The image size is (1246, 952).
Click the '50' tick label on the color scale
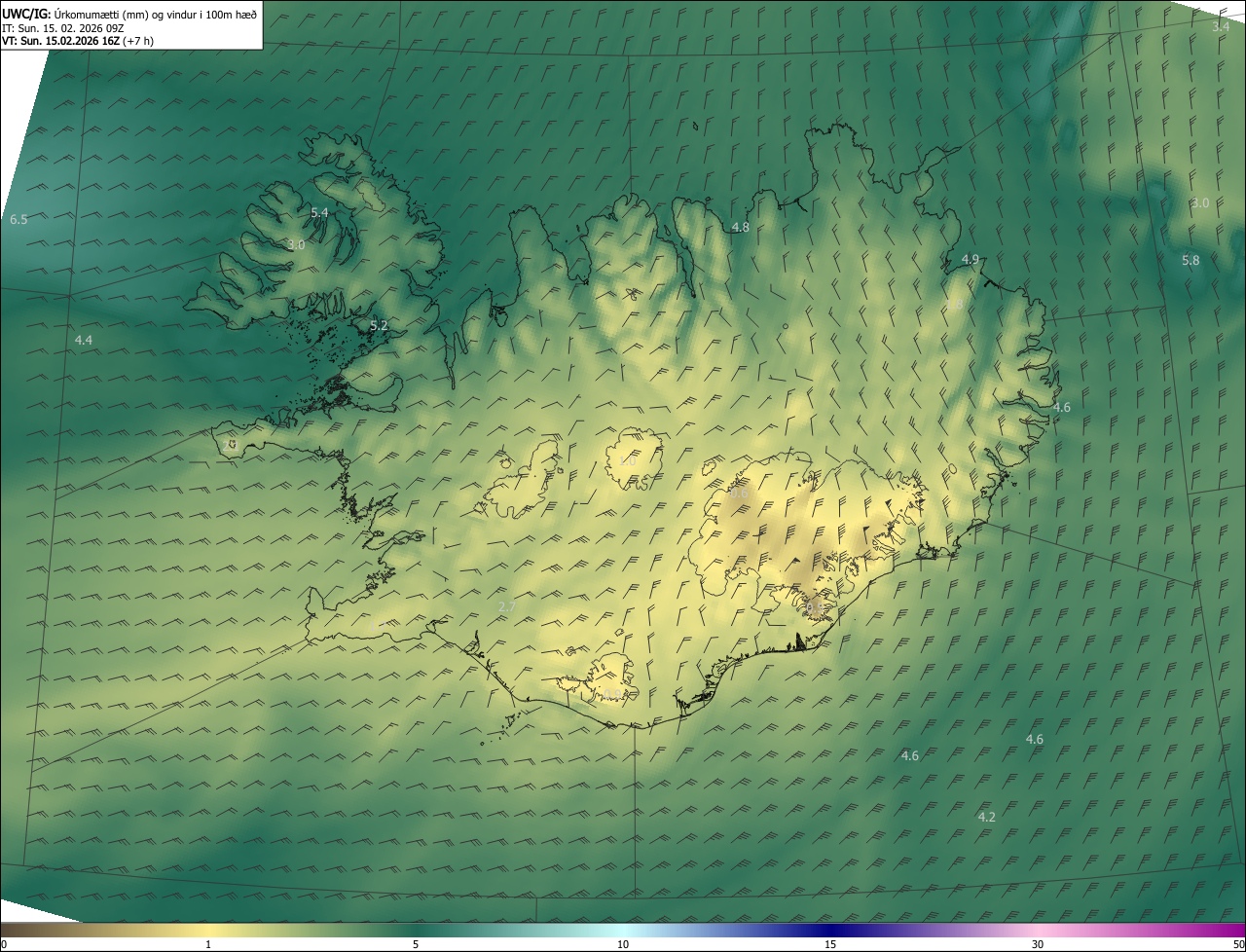click(1238, 944)
